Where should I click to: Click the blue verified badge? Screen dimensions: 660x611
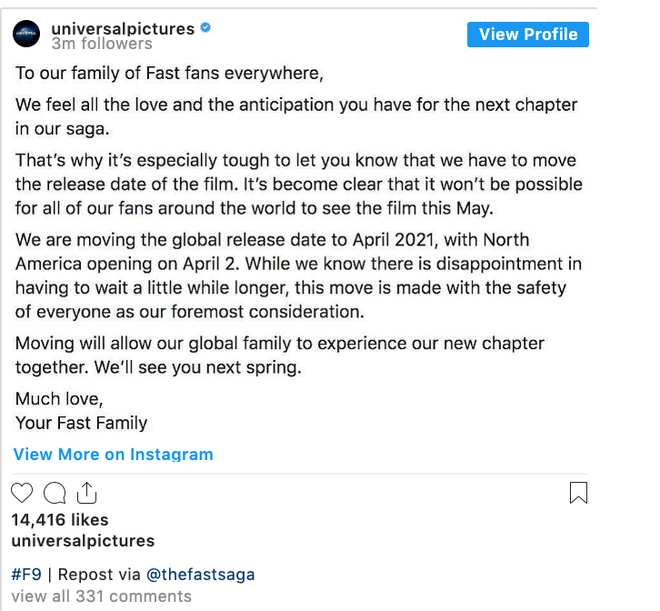(205, 28)
